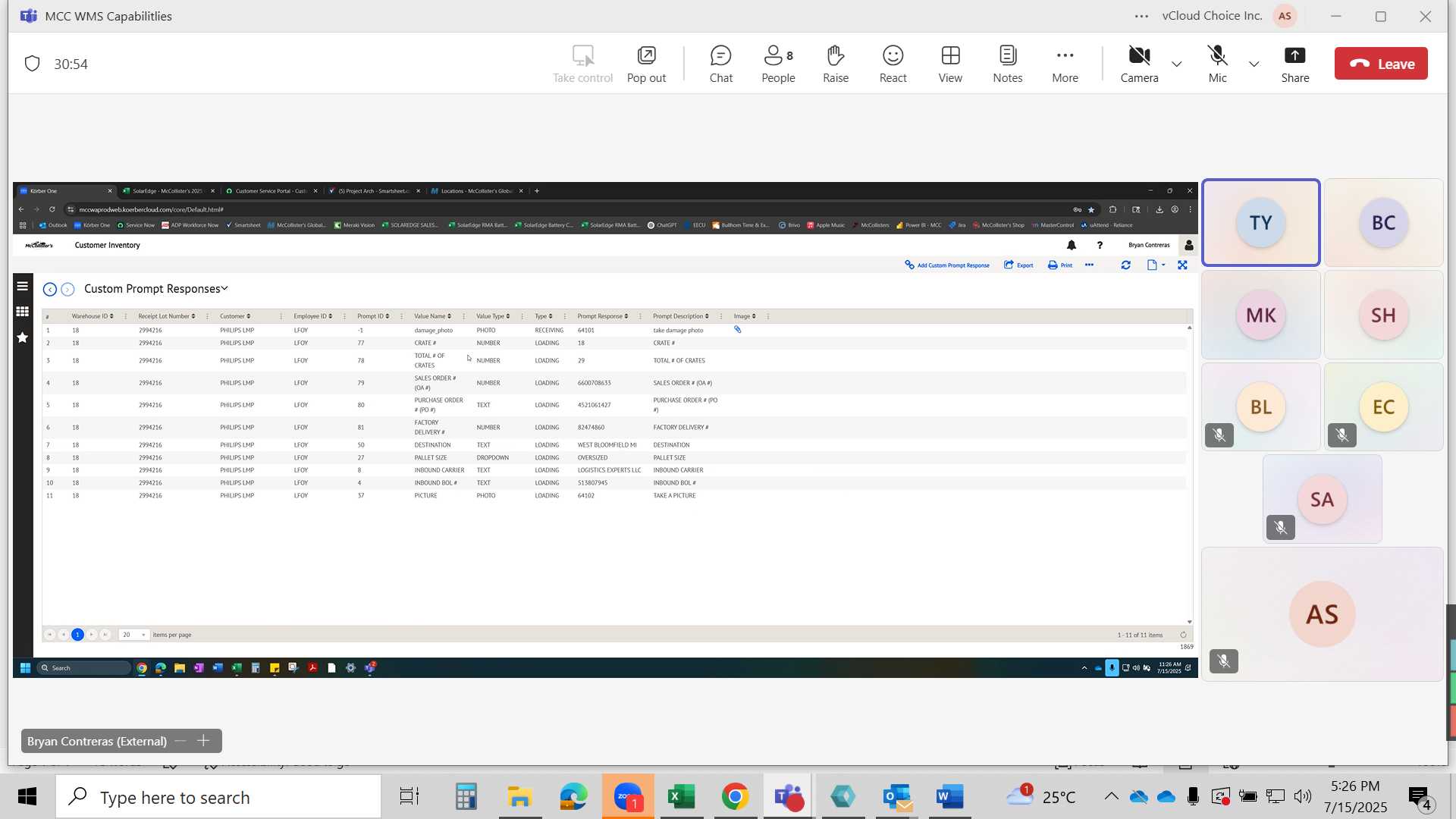Click Add Custom Prompt Response in shared screen
The width and height of the screenshot is (1456, 819).
947,265
